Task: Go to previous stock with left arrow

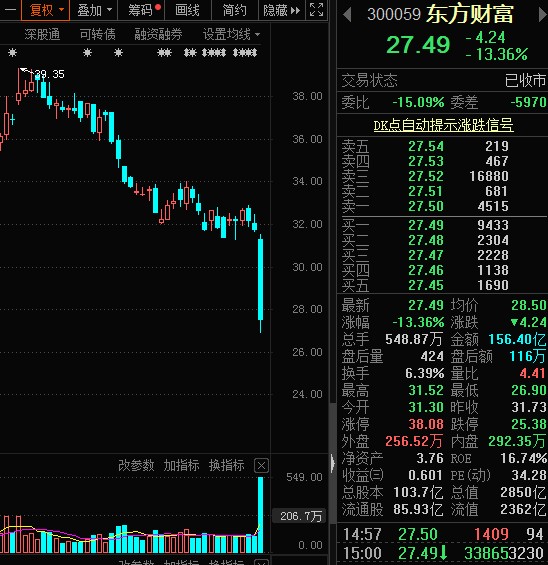Action: pyautogui.click(x=347, y=14)
